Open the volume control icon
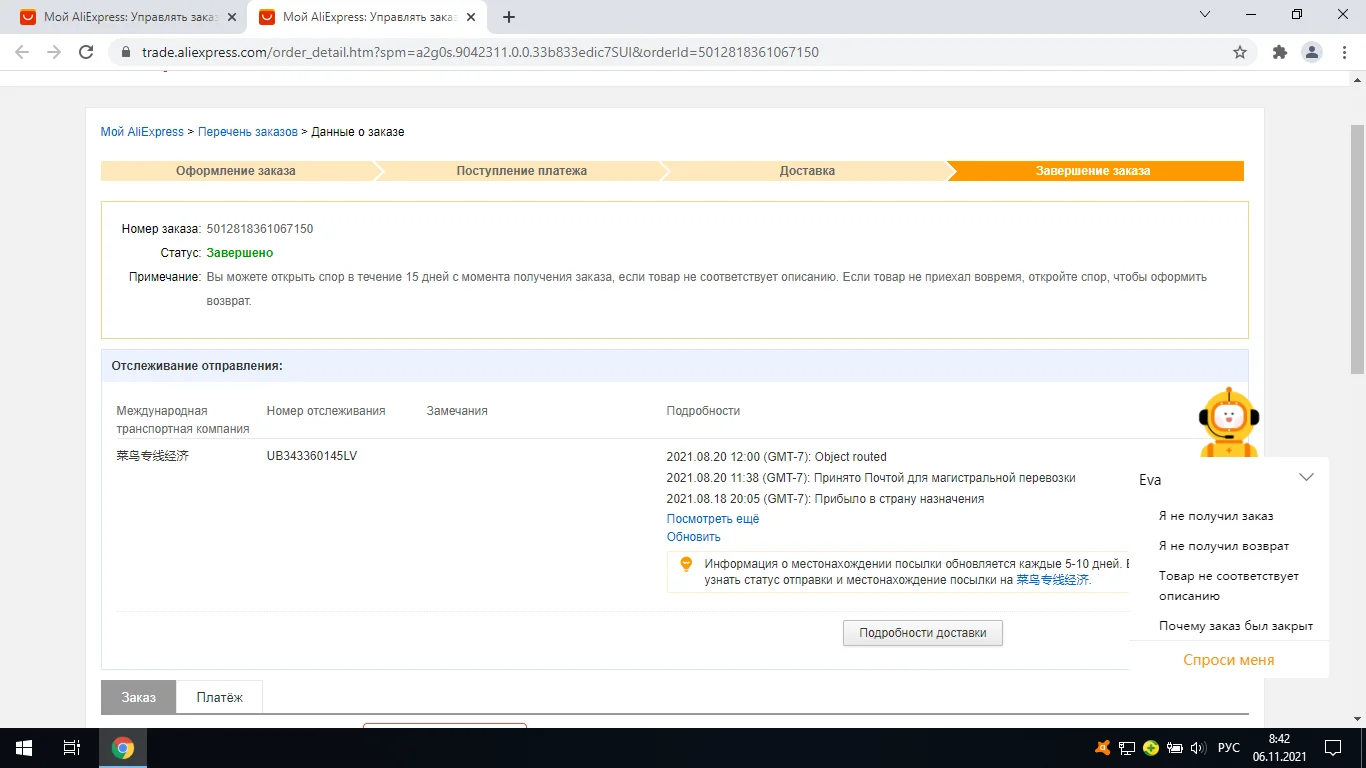 1198,748
